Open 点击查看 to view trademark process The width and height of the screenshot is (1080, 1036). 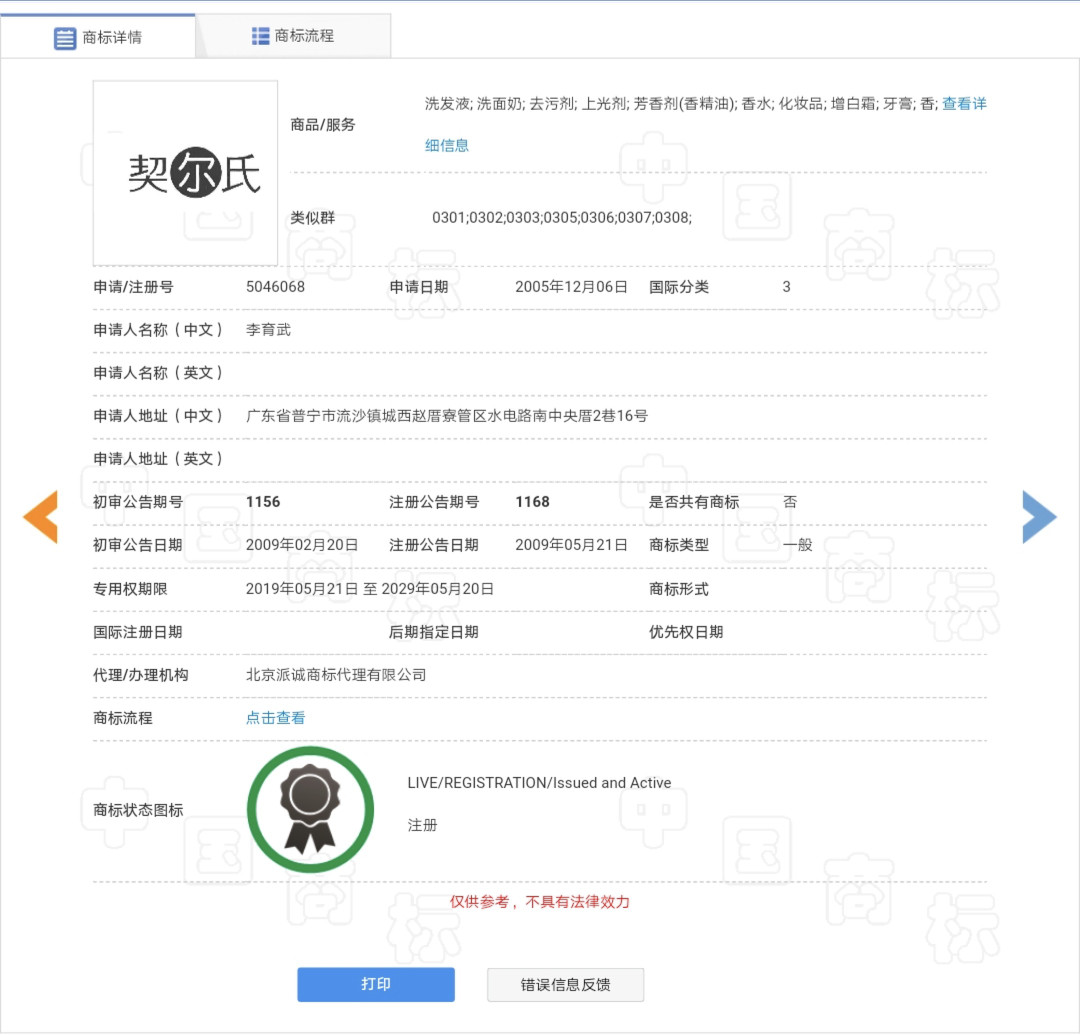[275, 717]
